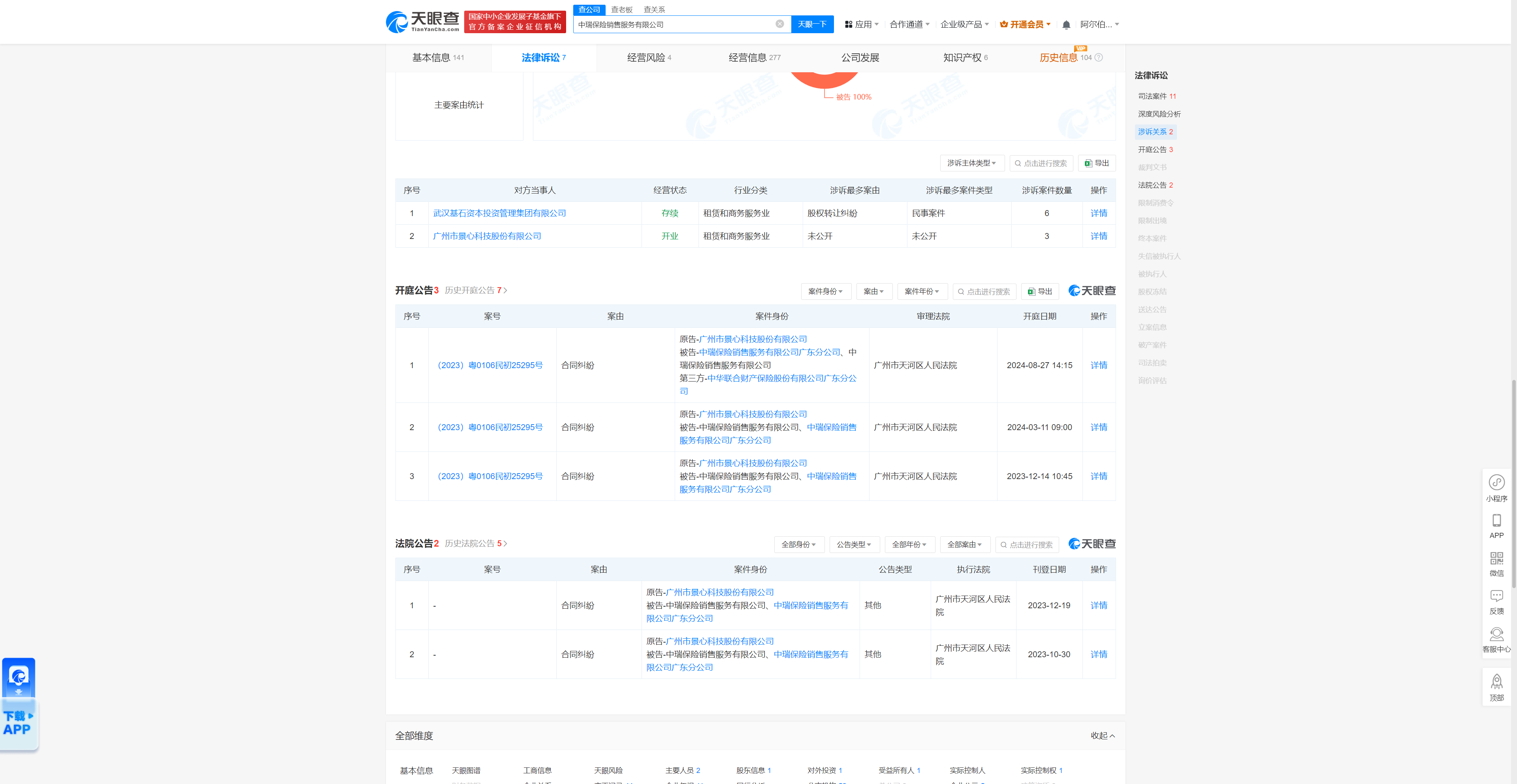Open 涉诉主体类型 filter dropdown
This screenshot has width=1517, height=784.
point(972,163)
